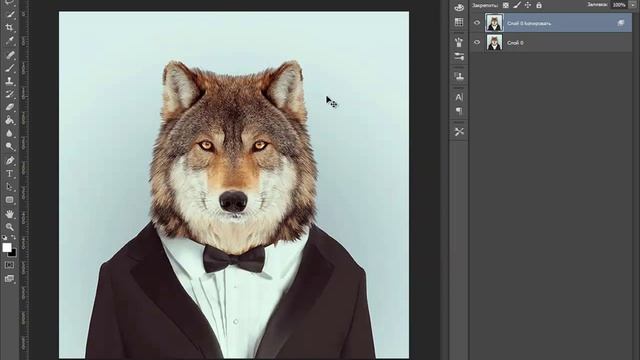Image resolution: width=640 pixels, height=360 pixels.
Task: Open the Swatches panel icon
Action: point(459,22)
